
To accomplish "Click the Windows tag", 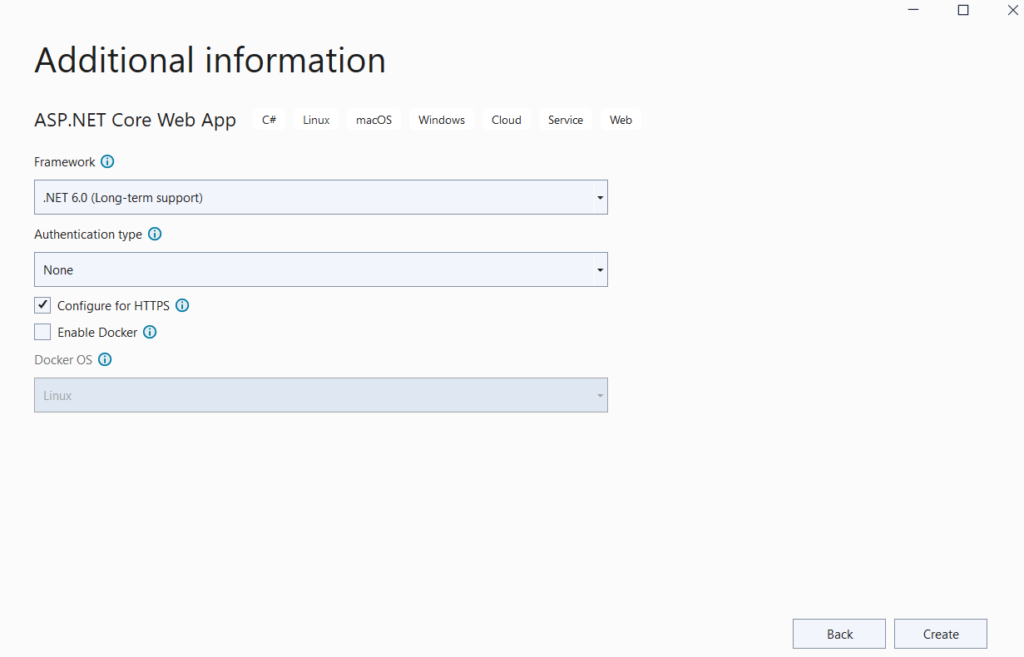I will 441,120.
